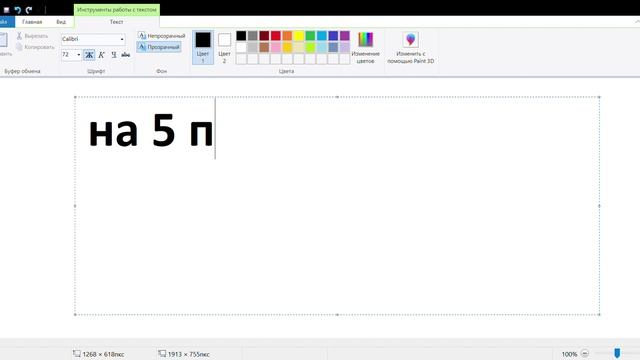This screenshot has width=640, height=360.
Task: Toggle underline formatting (Ч)
Action: click(114, 55)
